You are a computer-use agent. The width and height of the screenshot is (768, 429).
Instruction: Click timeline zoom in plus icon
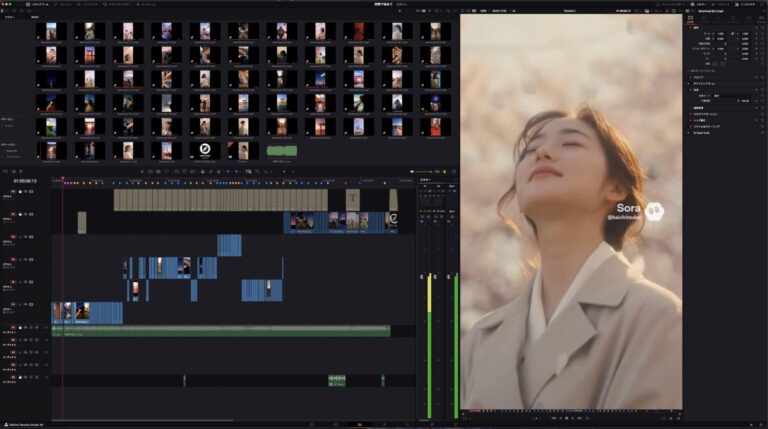tap(293, 171)
